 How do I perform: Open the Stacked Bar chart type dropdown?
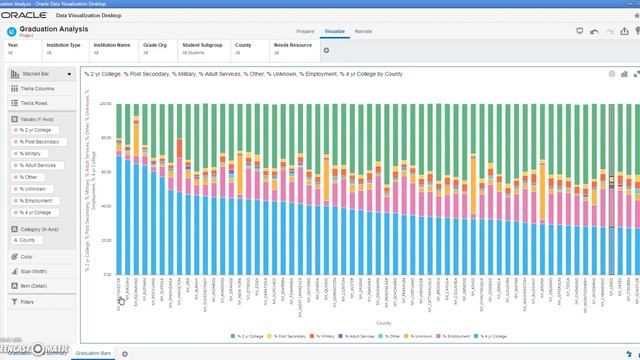pyautogui.click(x=69, y=74)
